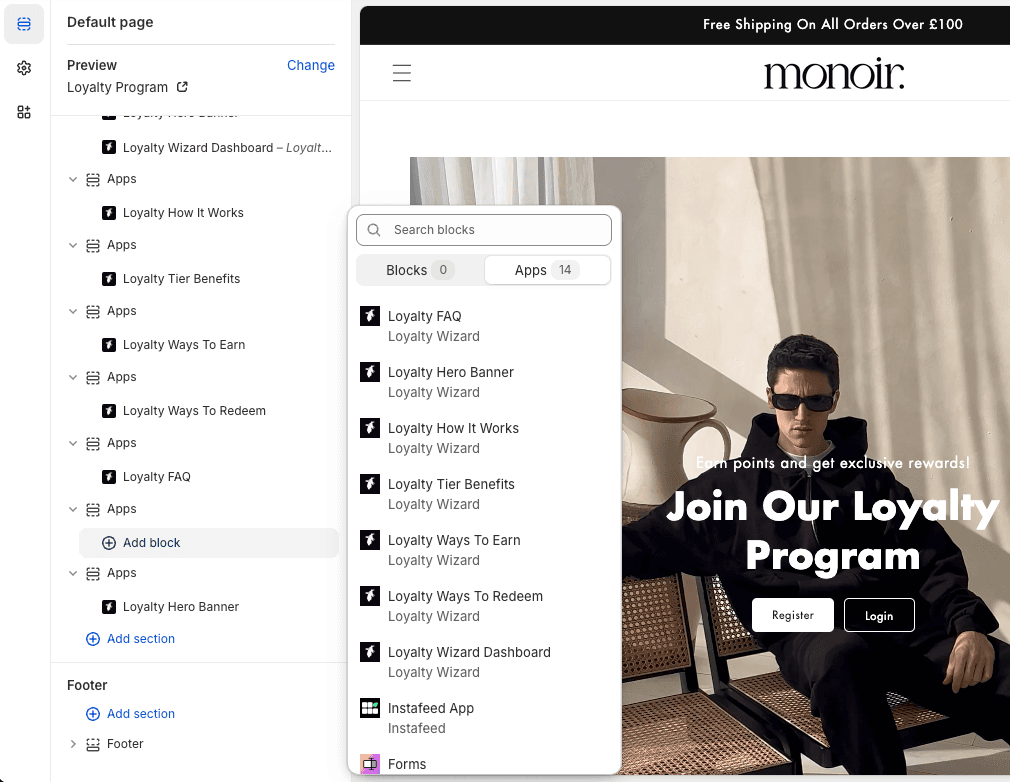Select the Instafeed App icon in the block picker

370,708
